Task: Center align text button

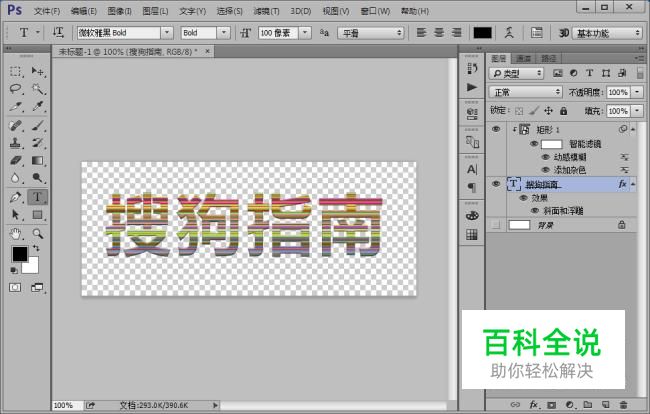Action: (439, 32)
